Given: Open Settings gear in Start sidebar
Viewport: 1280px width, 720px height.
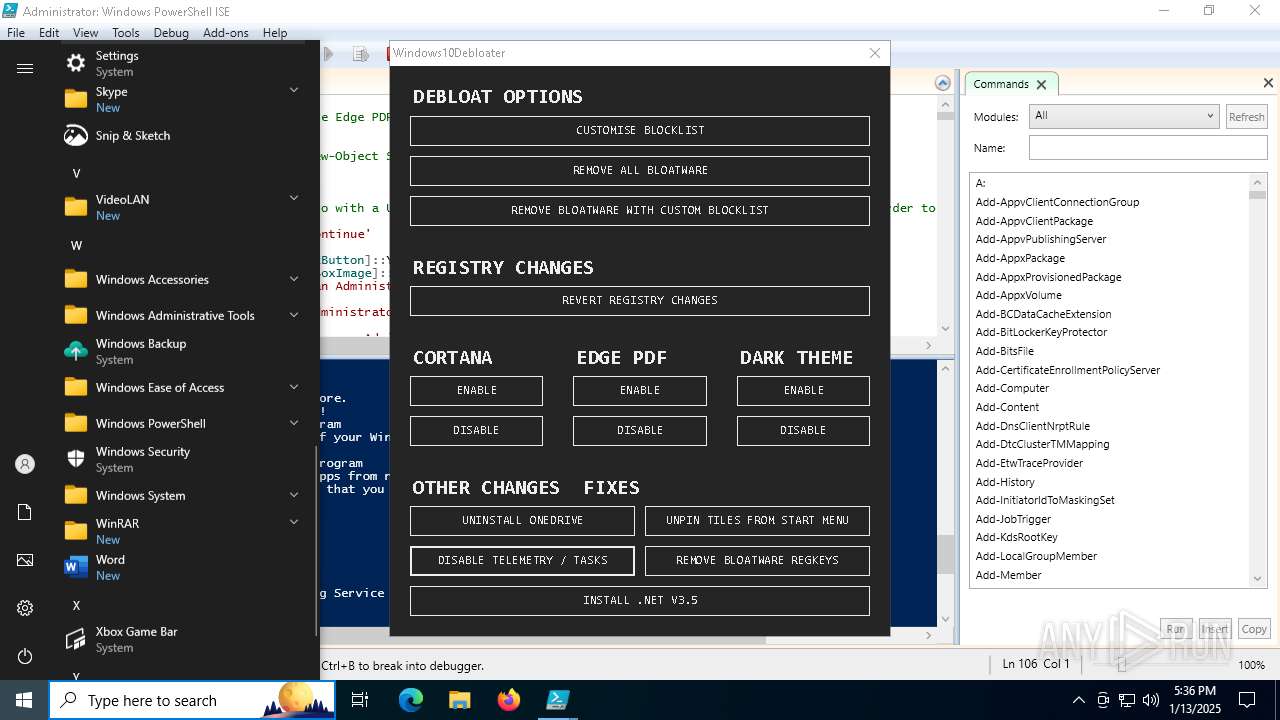Looking at the screenshot, I should [25, 608].
